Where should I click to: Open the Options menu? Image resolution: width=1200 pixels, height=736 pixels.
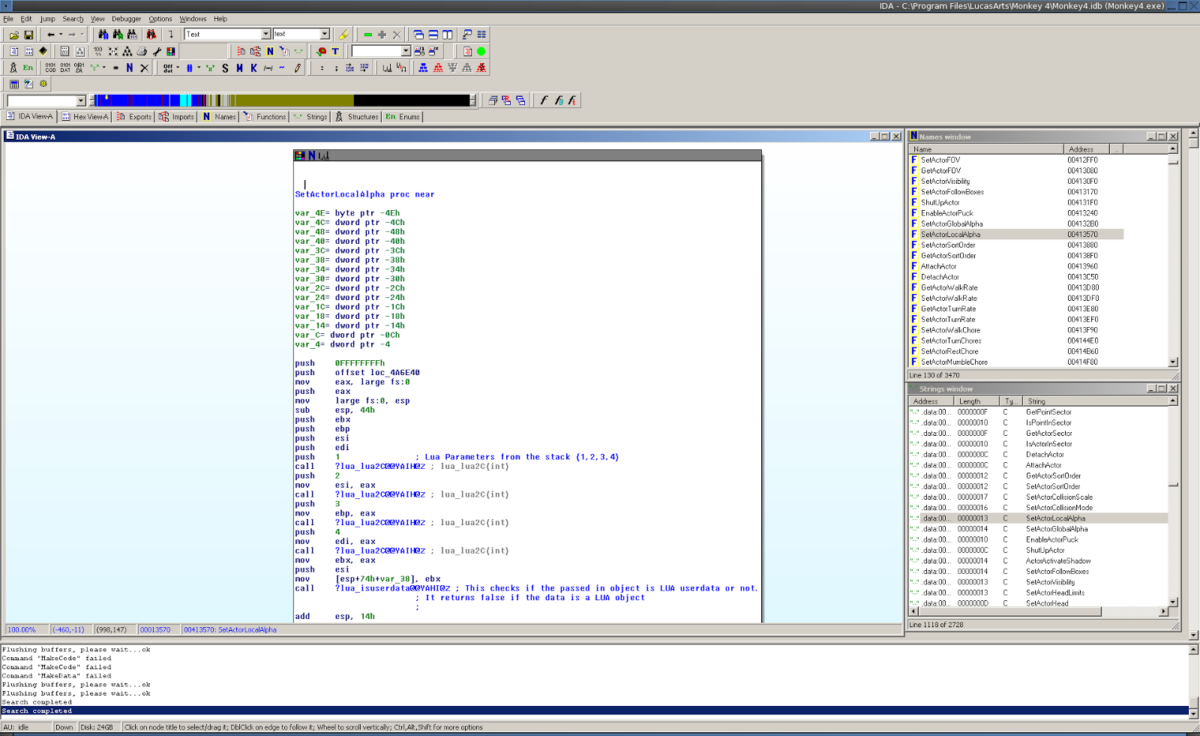click(160, 18)
